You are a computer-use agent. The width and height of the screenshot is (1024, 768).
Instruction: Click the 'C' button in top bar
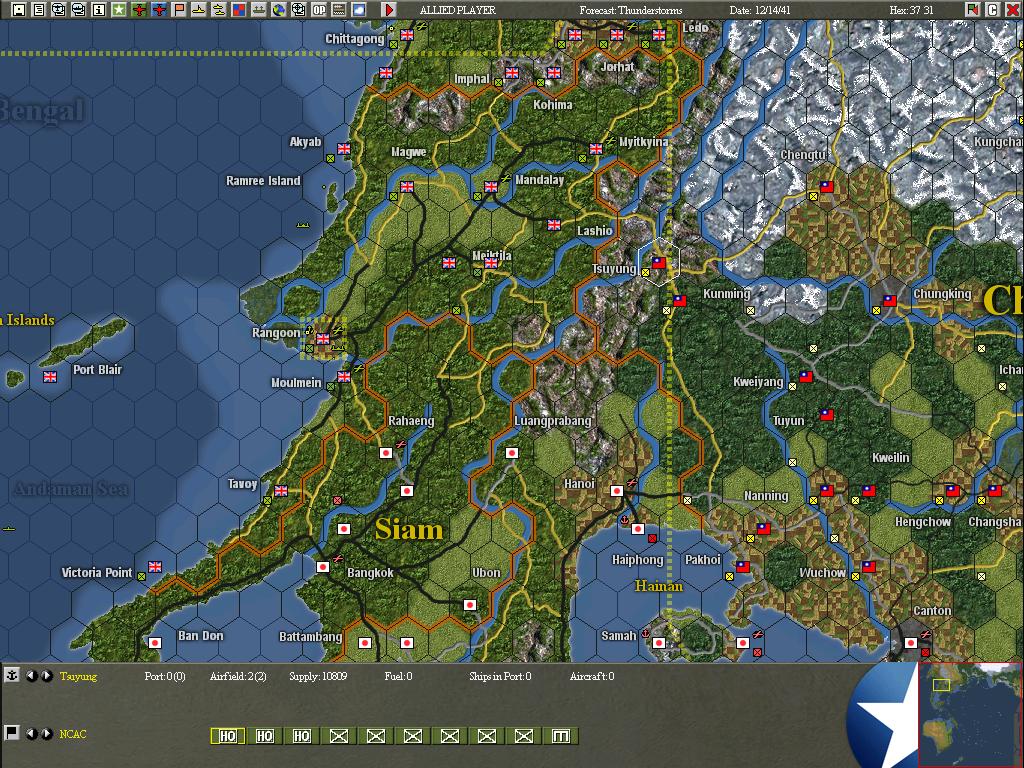(x=992, y=10)
